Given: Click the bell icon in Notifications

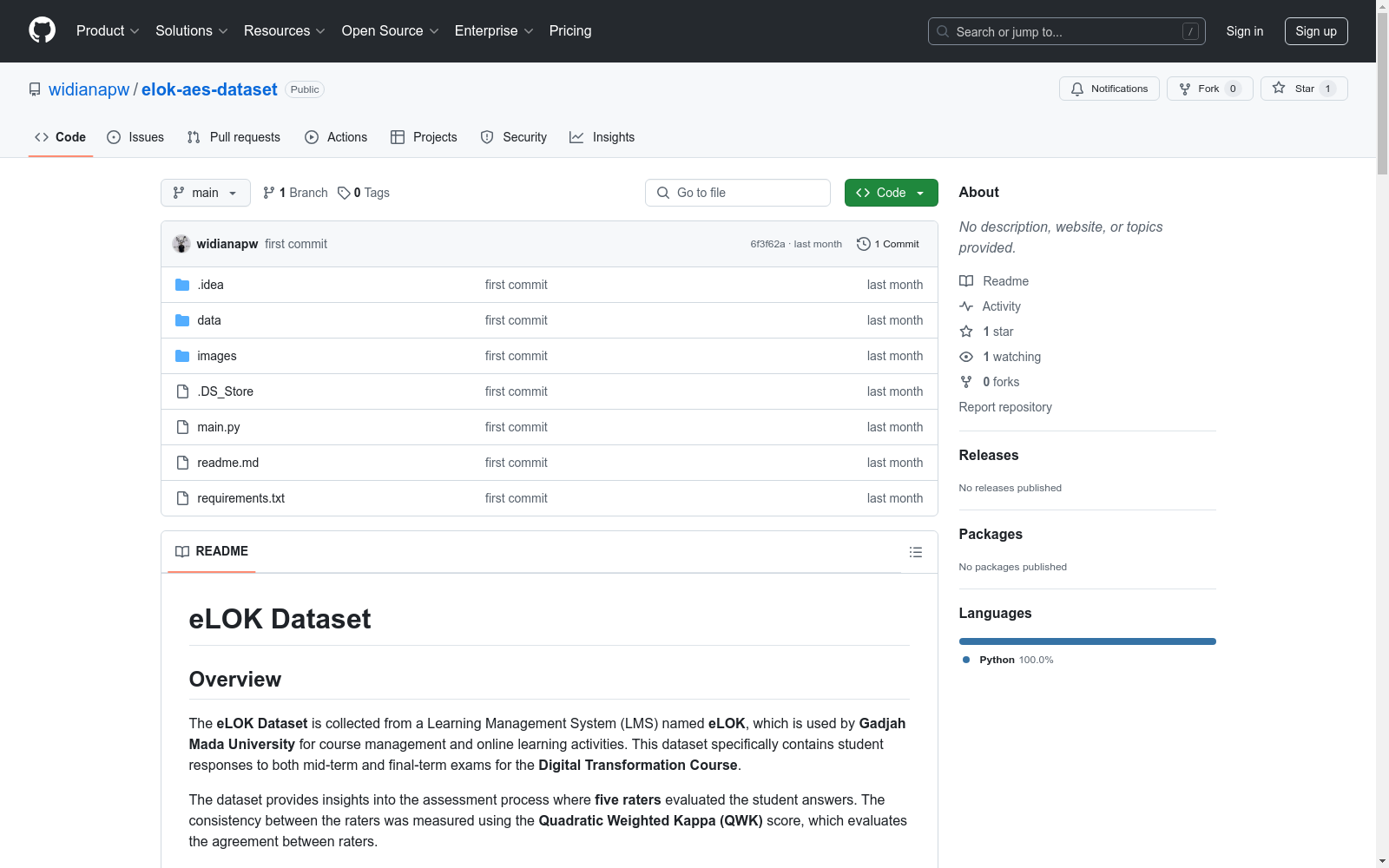Looking at the screenshot, I should pos(1077,89).
